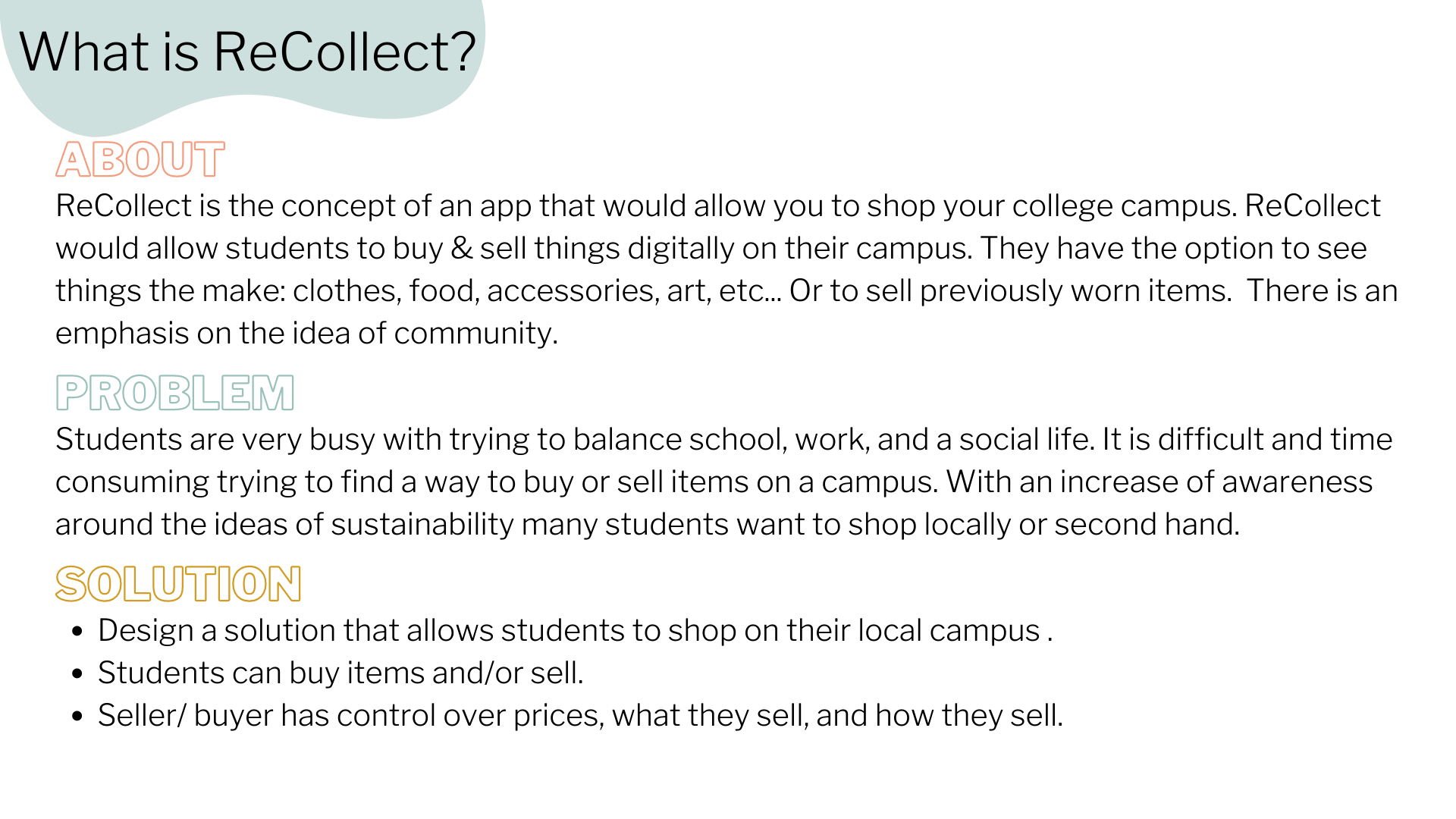1456x819 pixels.
Task: Click the outlined PROBLEM heading
Action: 175,393
